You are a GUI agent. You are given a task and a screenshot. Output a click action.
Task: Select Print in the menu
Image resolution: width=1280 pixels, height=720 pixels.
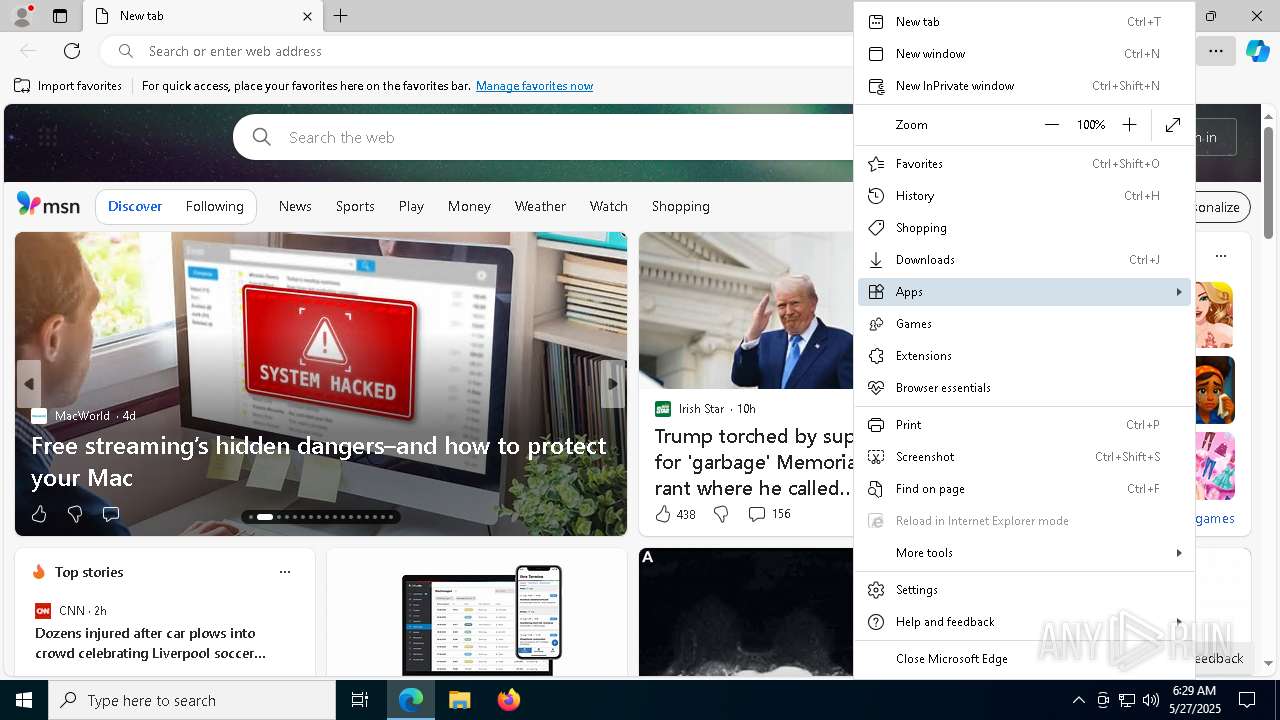(x=1024, y=425)
